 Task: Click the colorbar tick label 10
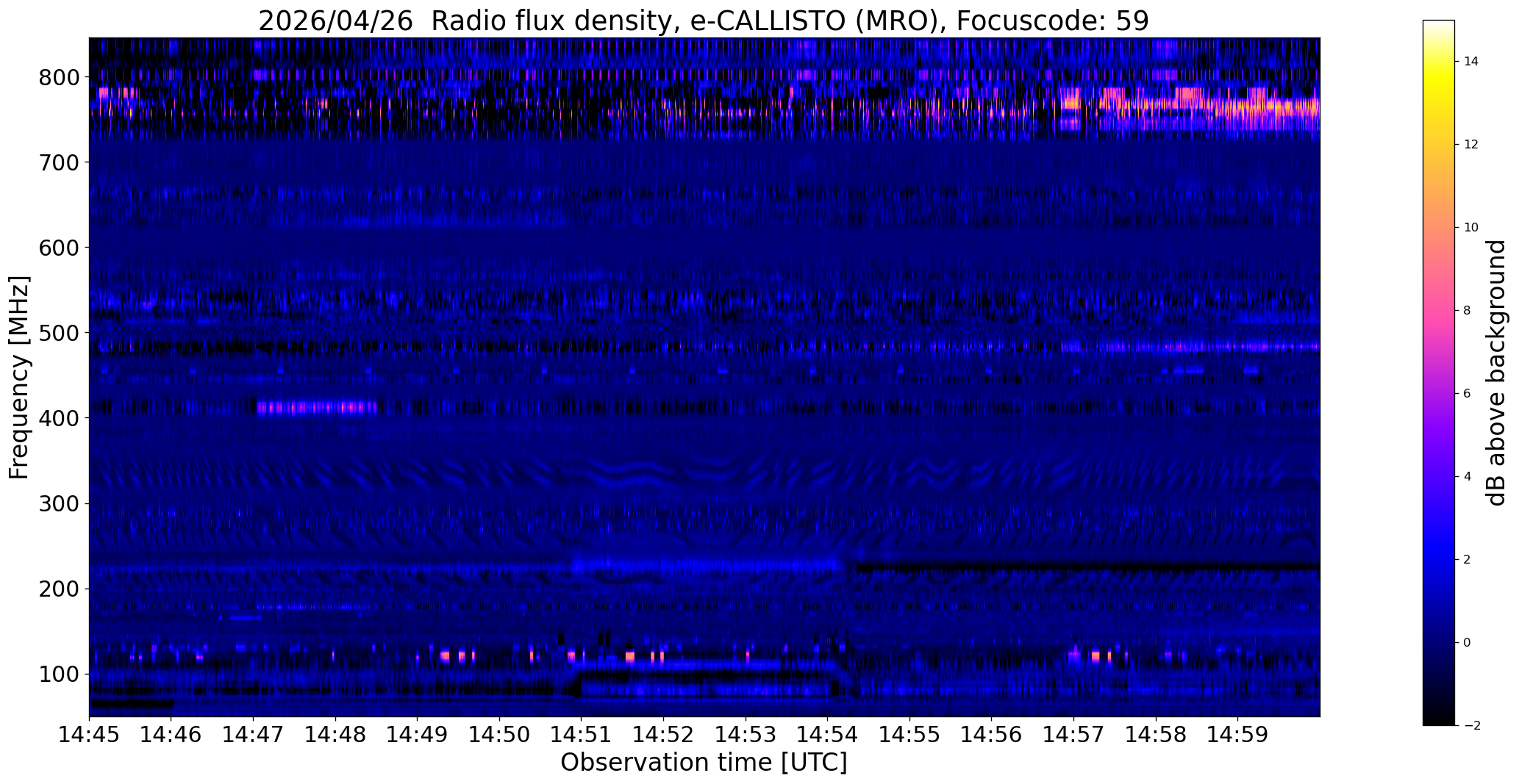point(1471,228)
